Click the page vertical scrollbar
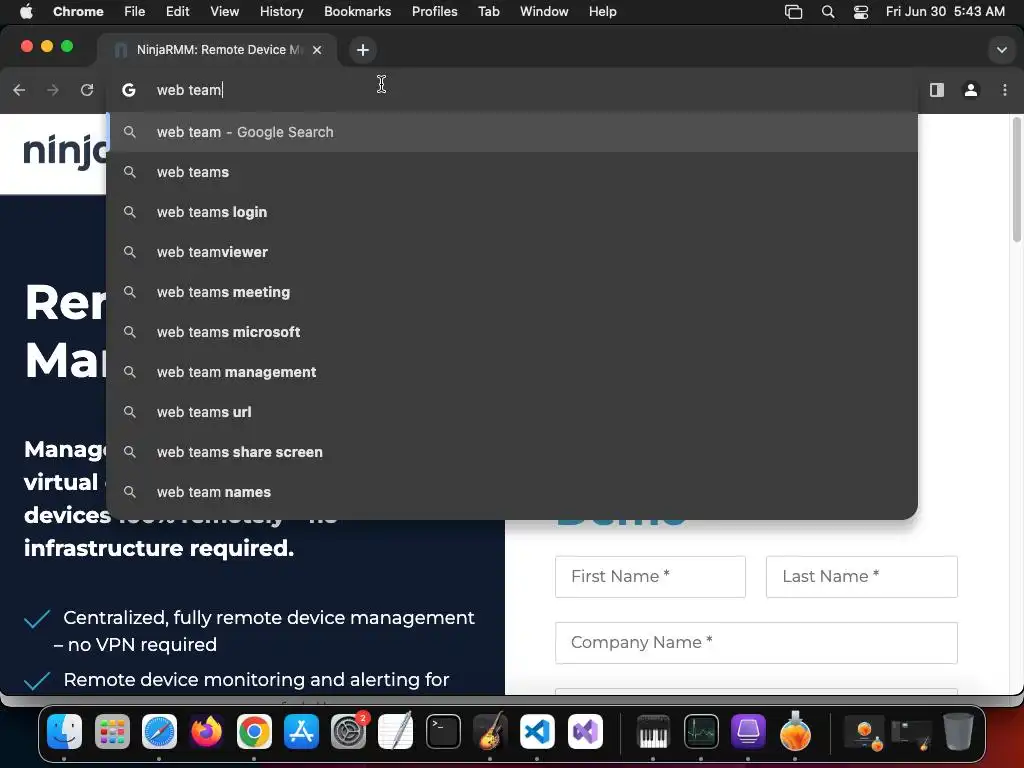Viewport: 1024px width, 768px height. (x=1017, y=180)
